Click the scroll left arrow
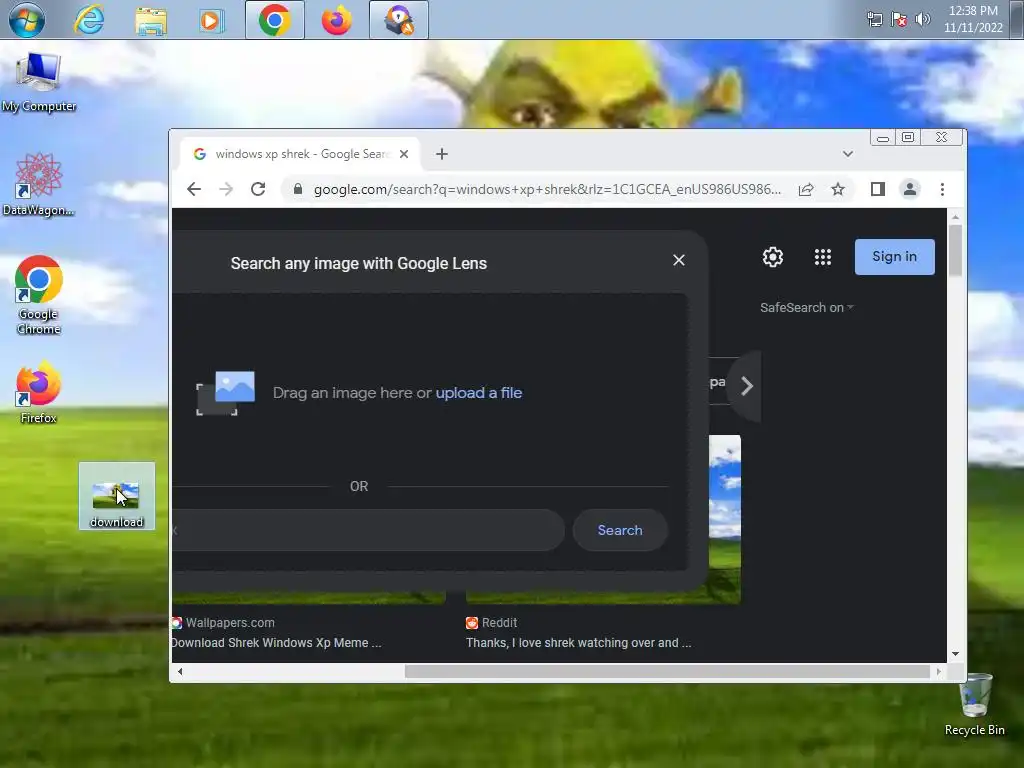1024x768 pixels. (x=180, y=671)
